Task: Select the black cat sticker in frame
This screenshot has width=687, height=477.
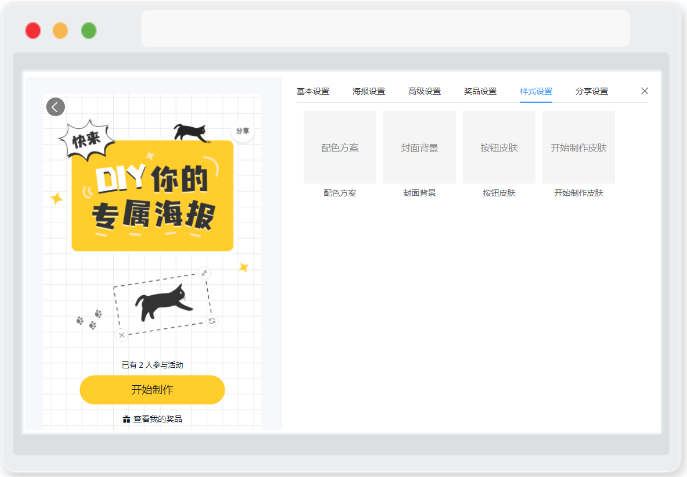Action: coord(163,302)
